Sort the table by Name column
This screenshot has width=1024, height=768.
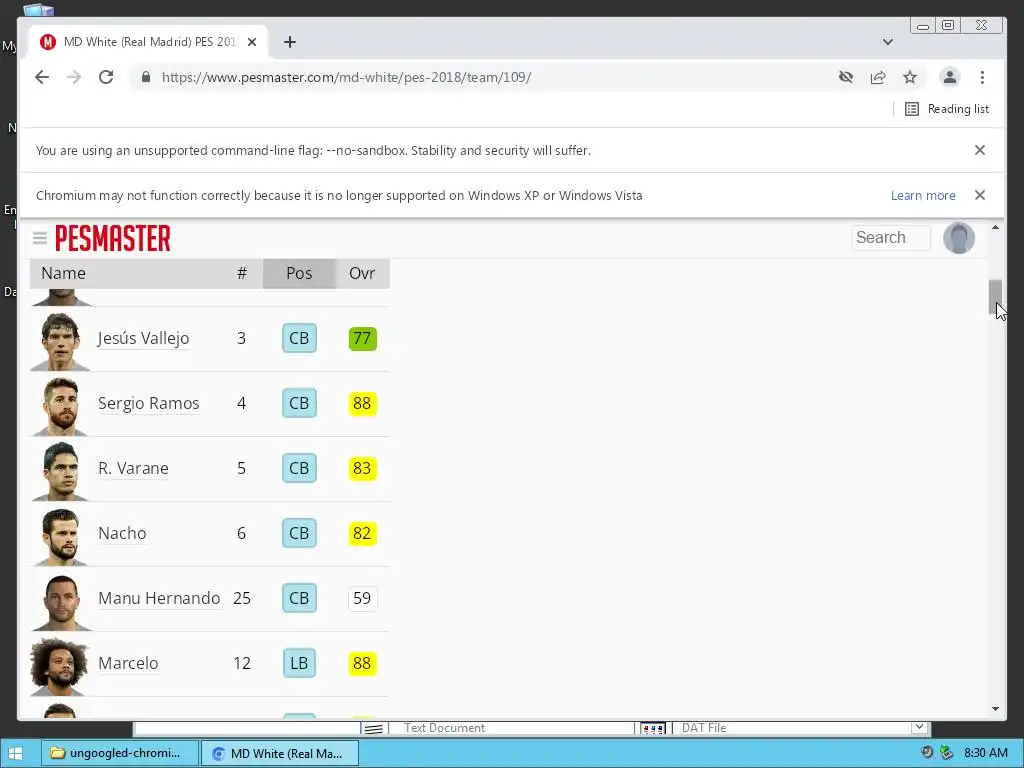[x=63, y=273]
